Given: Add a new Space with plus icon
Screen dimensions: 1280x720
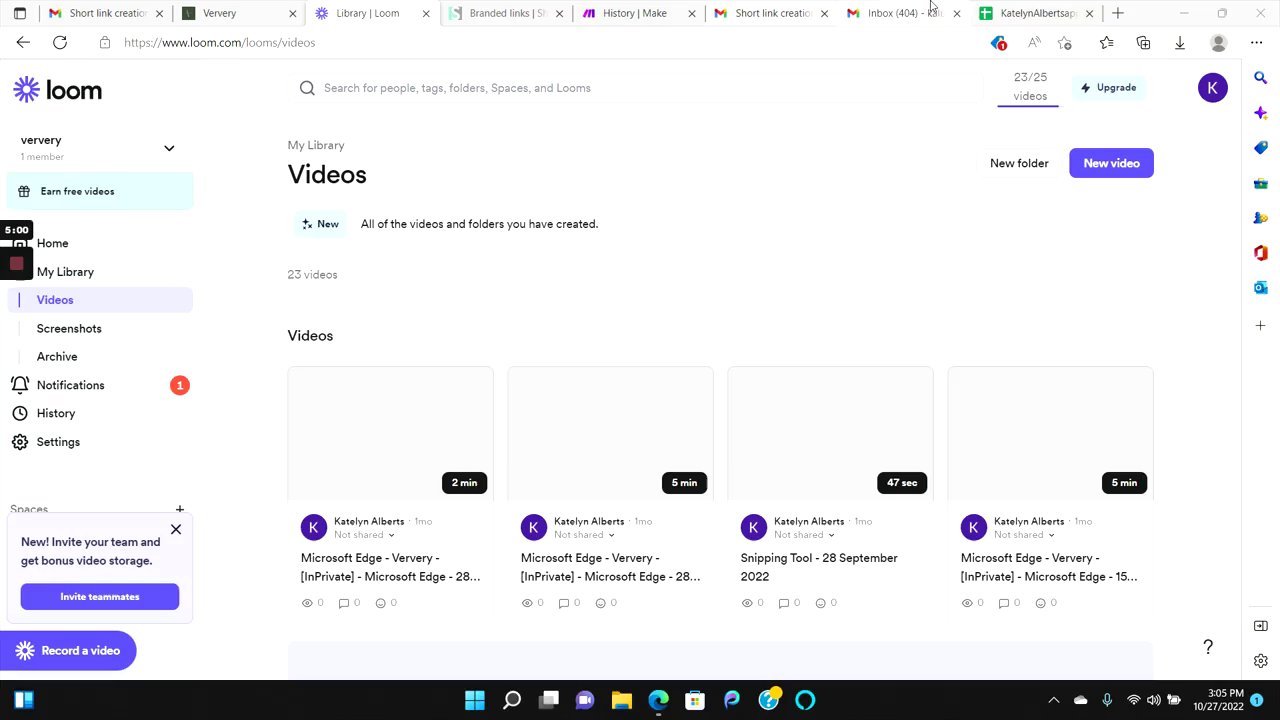Looking at the screenshot, I should tap(180, 509).
